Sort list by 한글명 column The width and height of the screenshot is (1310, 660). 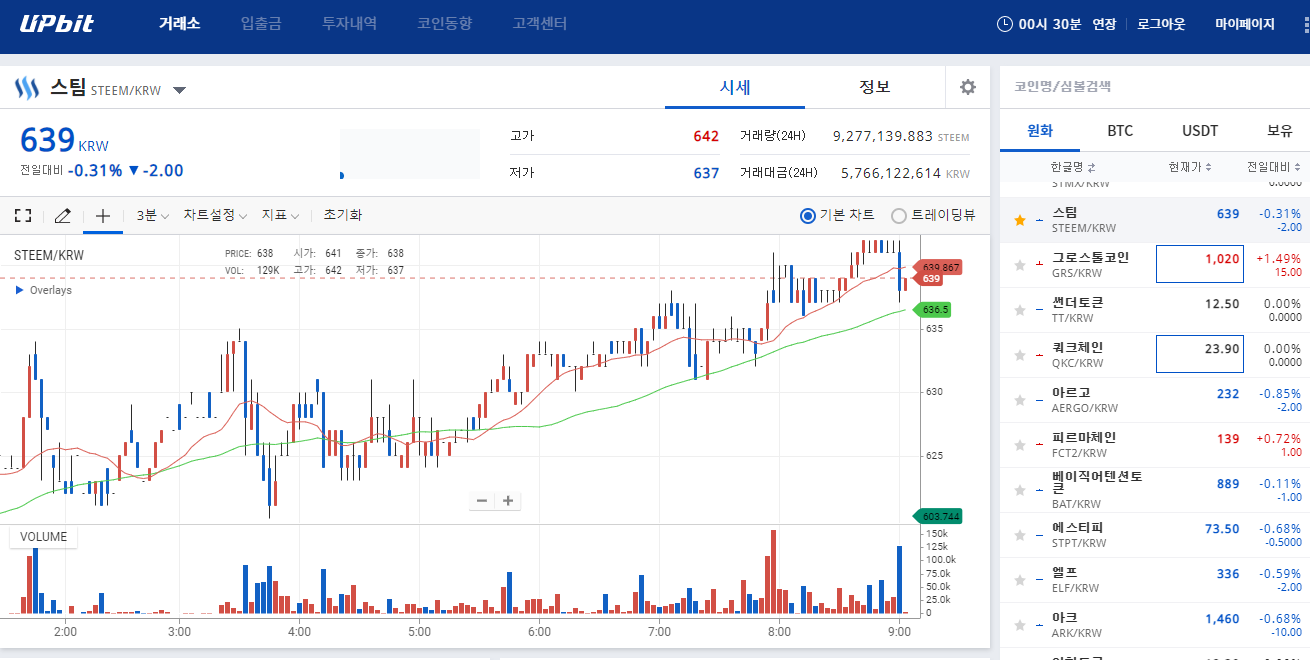(1073, 167)
